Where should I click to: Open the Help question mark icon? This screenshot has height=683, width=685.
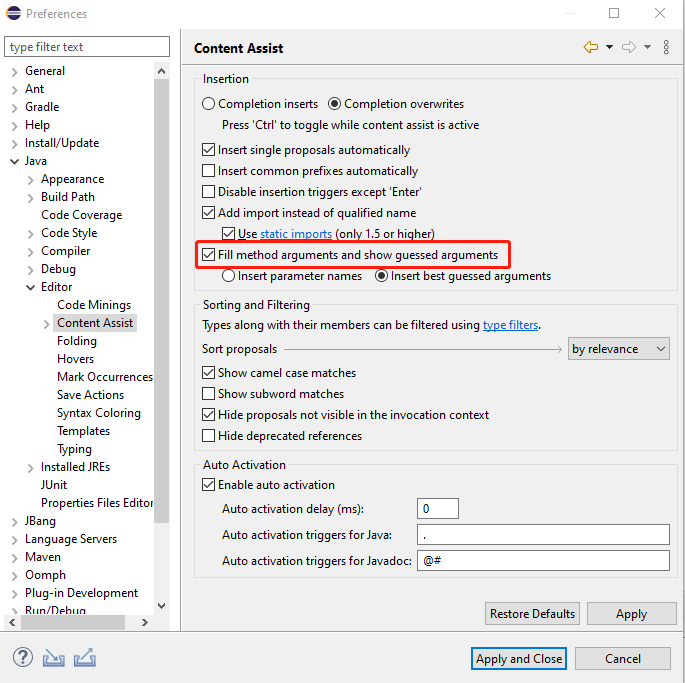click(22, 658)
